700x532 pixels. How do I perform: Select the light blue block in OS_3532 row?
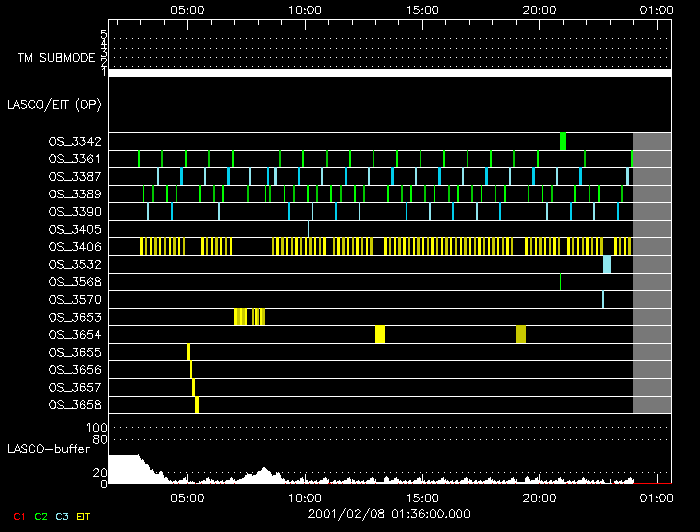click(607, 264)
